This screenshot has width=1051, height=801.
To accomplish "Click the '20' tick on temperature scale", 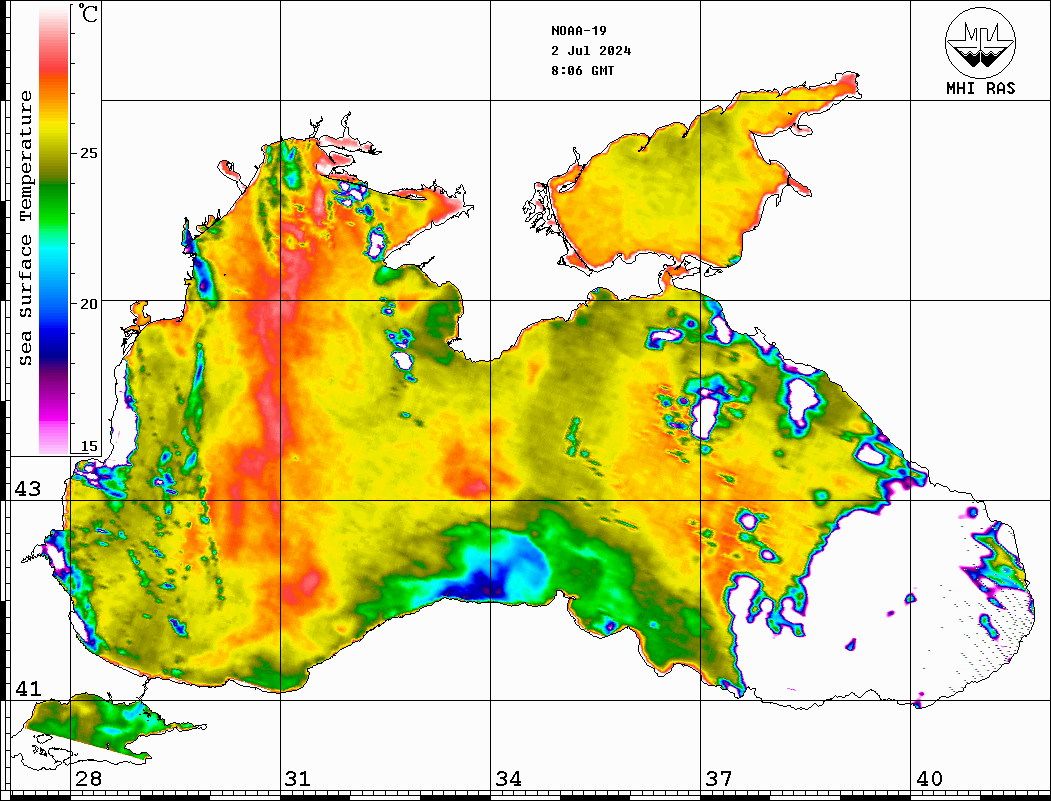I will pyautogui.click(x=88, y=304).
